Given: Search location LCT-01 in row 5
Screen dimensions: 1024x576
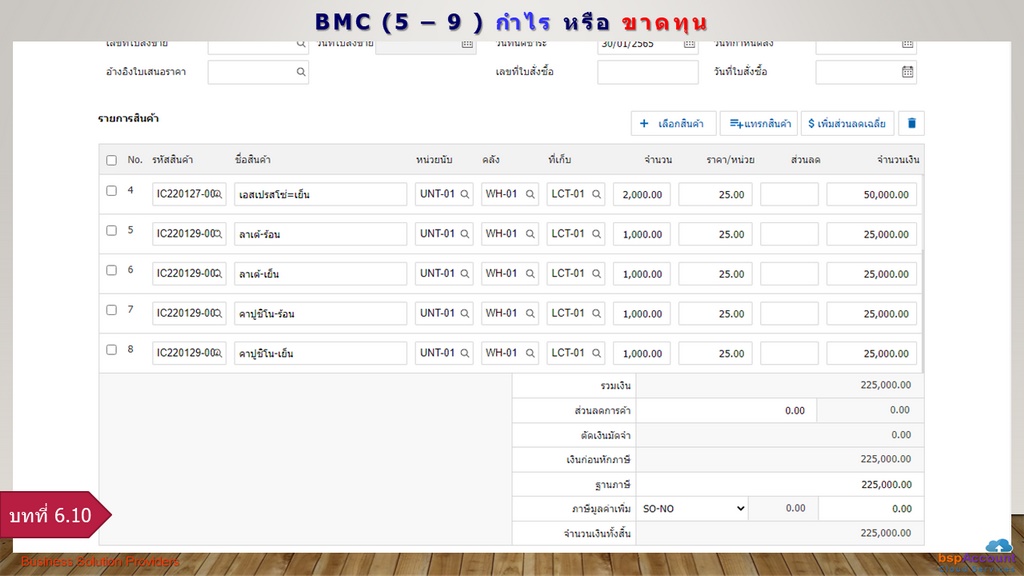Looking at the screenshot, I should coord(596,234).
